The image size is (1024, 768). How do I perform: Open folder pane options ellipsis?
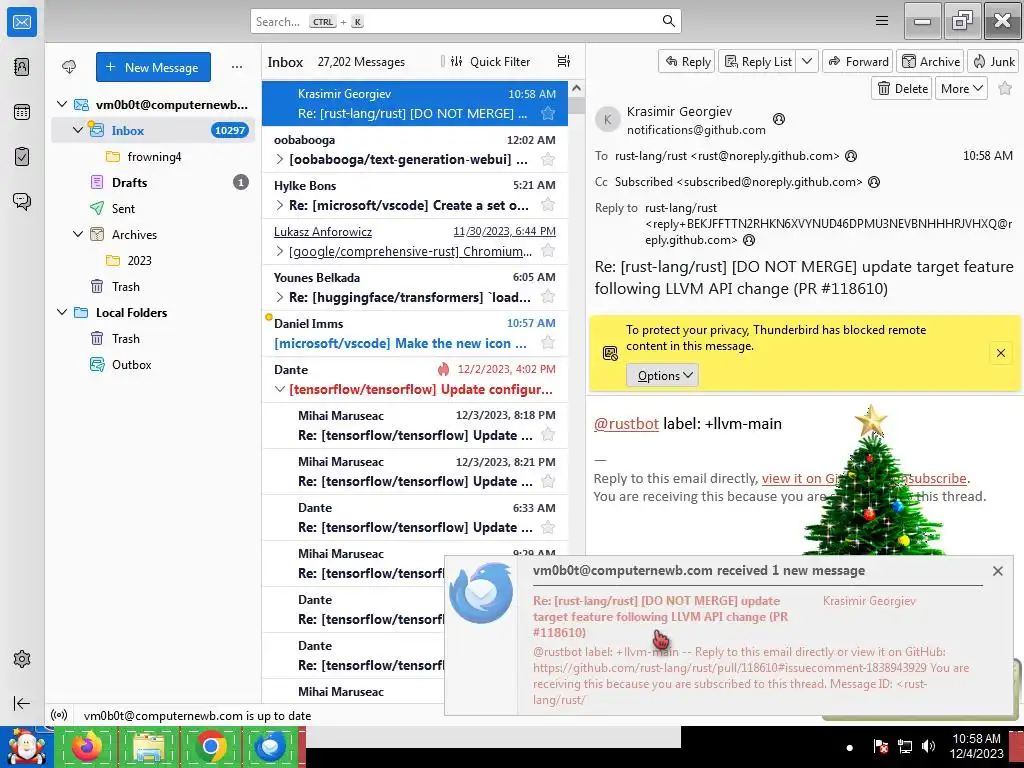click(236, 67)
